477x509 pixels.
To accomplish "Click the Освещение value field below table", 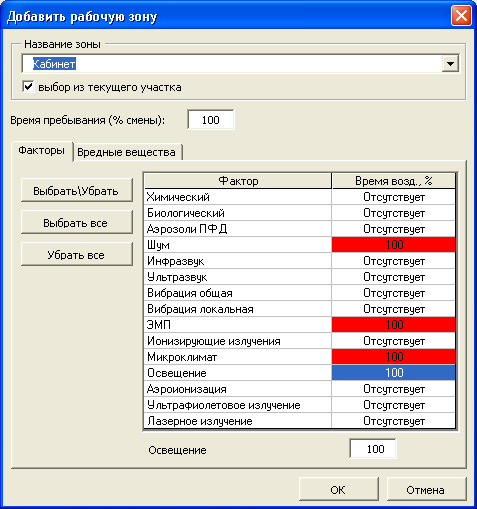I will click(x=373, y=449).
